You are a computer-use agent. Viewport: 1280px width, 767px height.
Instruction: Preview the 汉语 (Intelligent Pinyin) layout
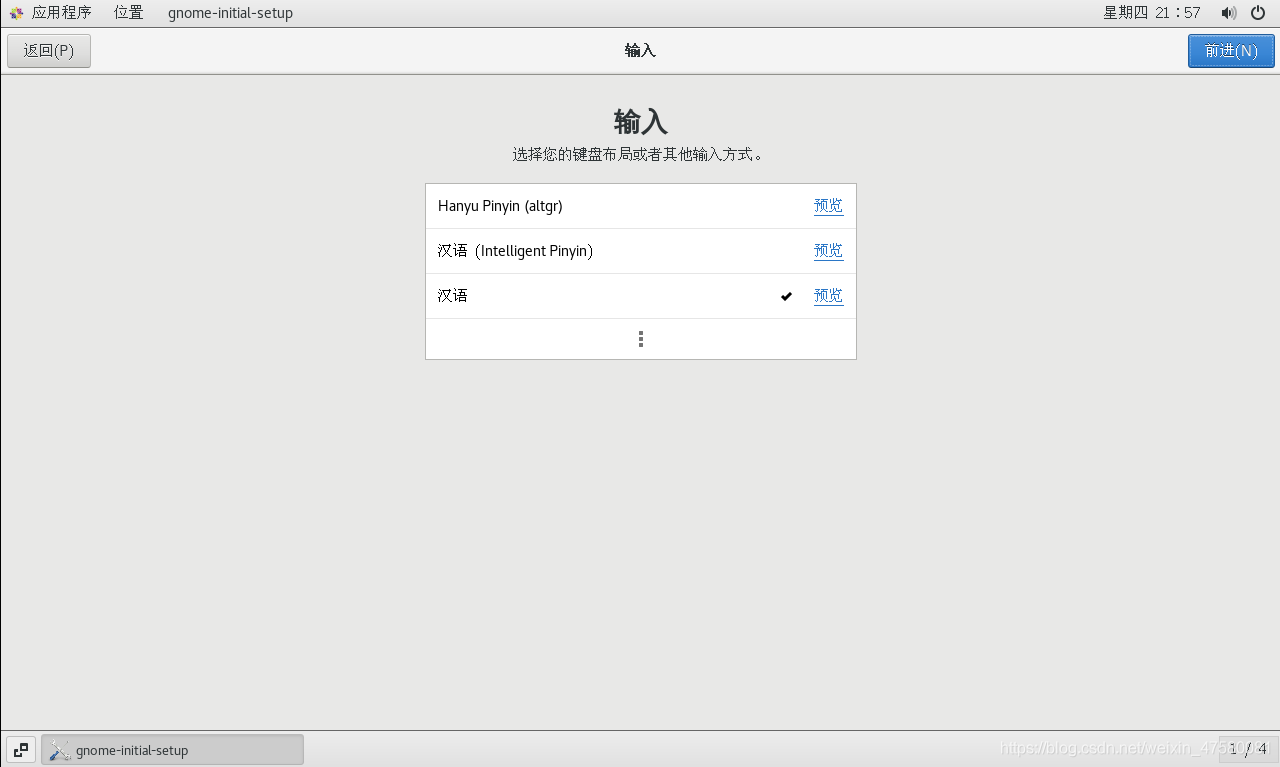(828, 251)
